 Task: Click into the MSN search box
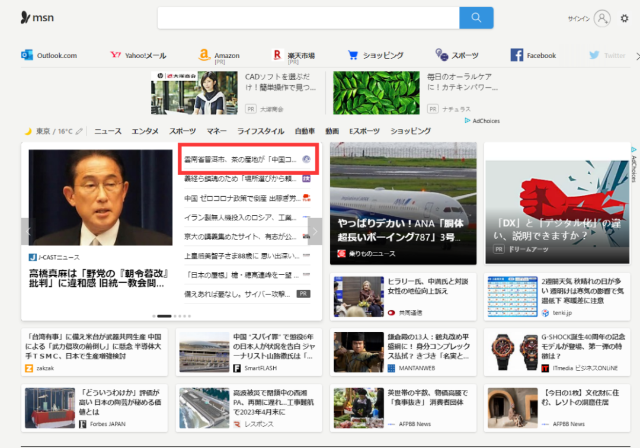pyautogui.click(x=308, y=17)
